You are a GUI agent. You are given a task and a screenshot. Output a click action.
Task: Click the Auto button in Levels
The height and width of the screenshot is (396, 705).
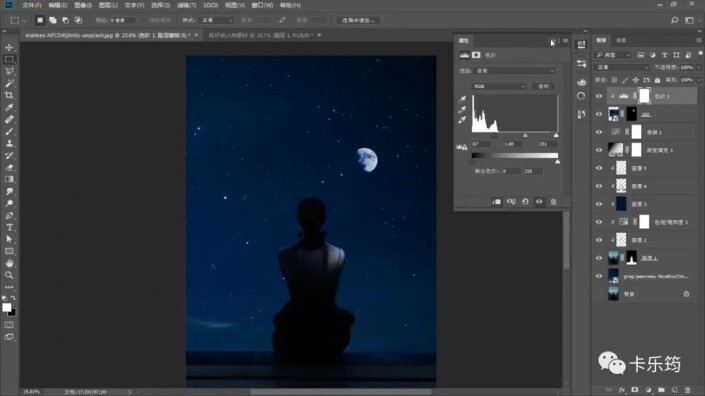tap(544, 86)
